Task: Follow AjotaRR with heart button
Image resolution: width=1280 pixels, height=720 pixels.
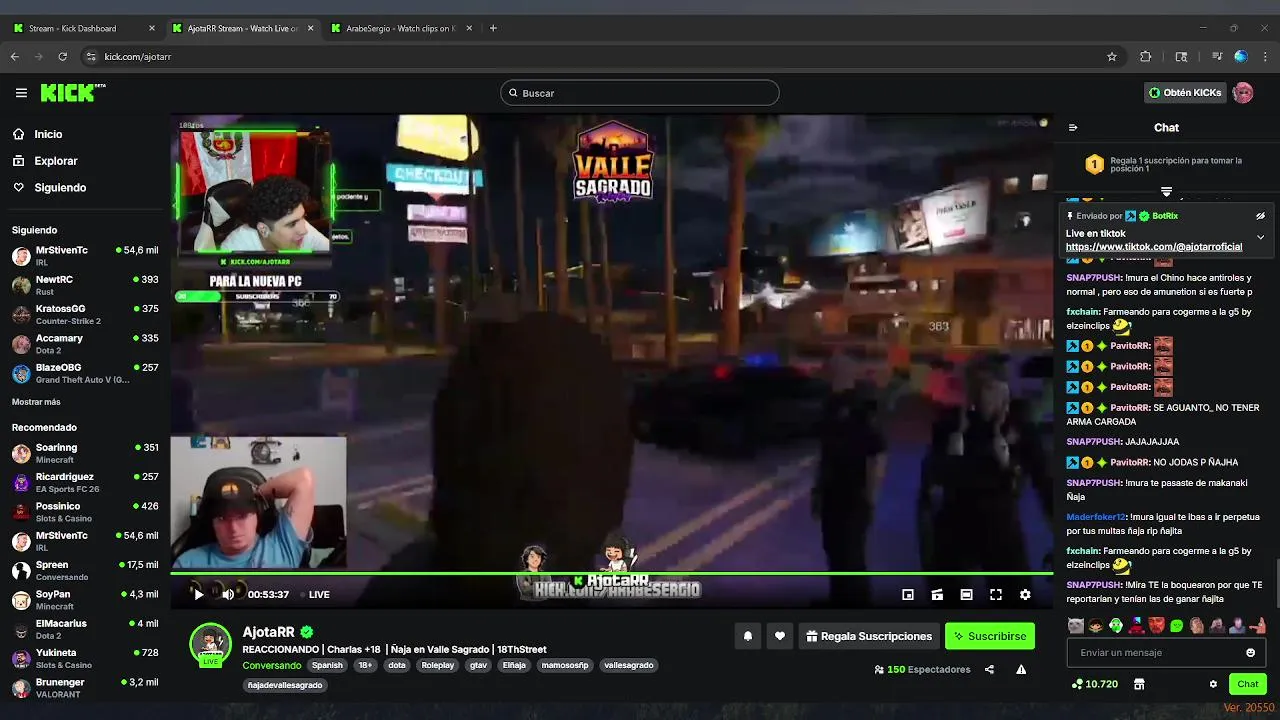Action: click(x=780, y=636)
